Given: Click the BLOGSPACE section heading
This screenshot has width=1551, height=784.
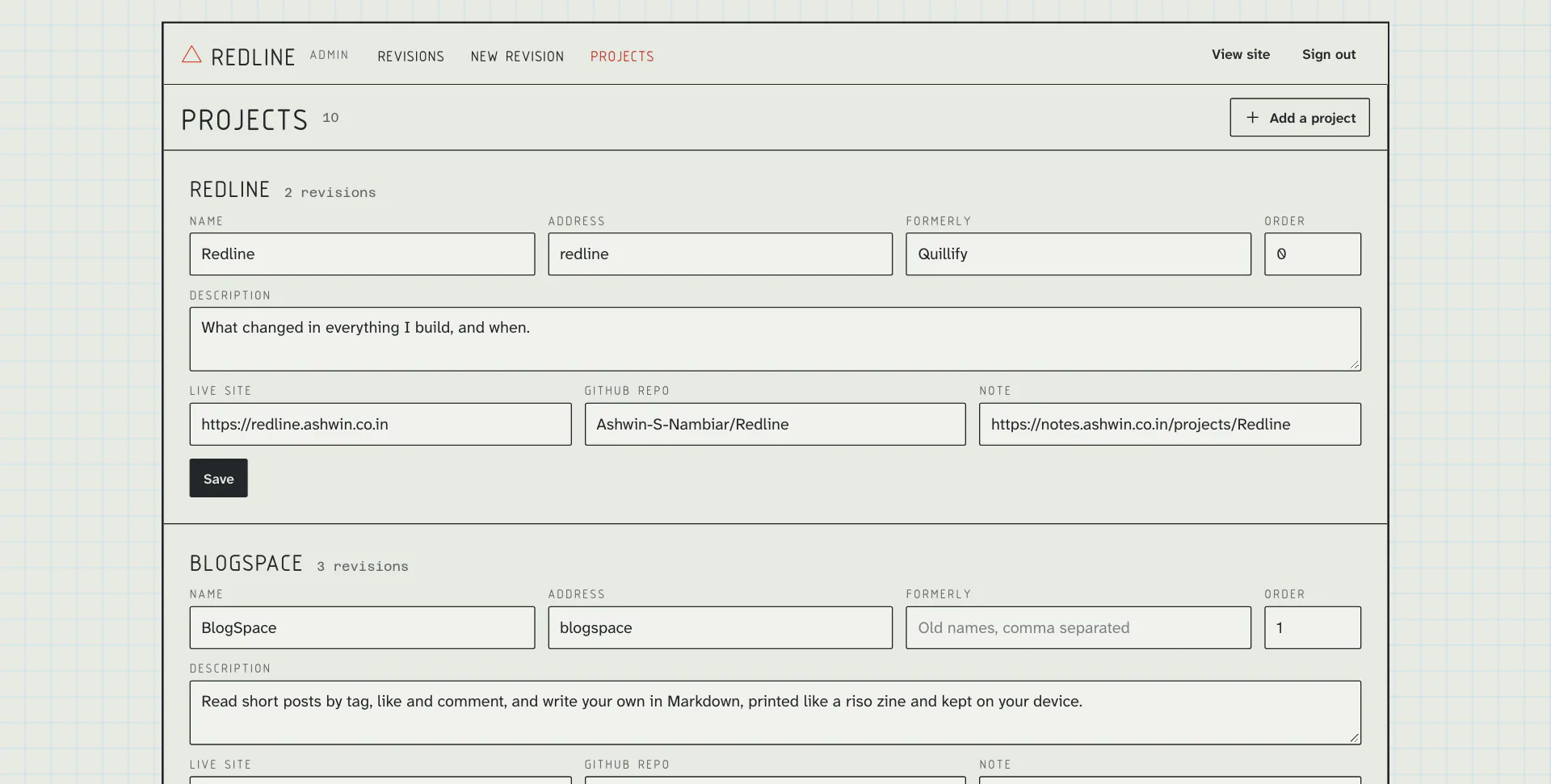Looking at the screenshot, I should (x=246, y=563).
